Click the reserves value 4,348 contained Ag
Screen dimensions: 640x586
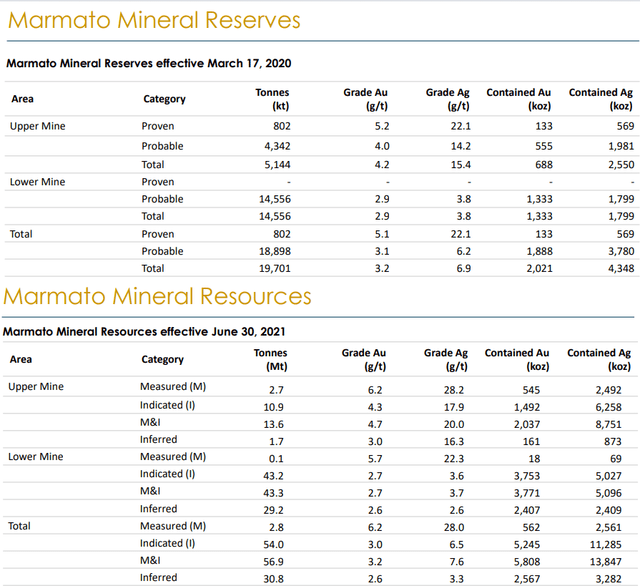click(621, 269)
